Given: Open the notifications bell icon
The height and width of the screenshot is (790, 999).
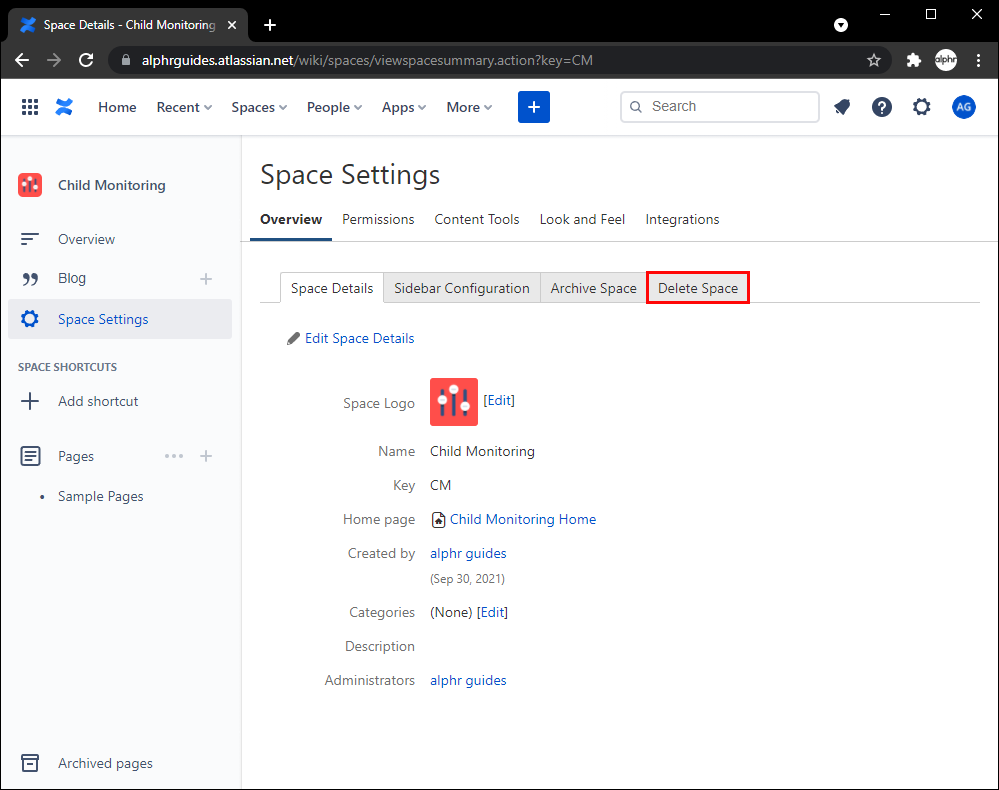Looking at the screenshot, I should pos(842,107).
